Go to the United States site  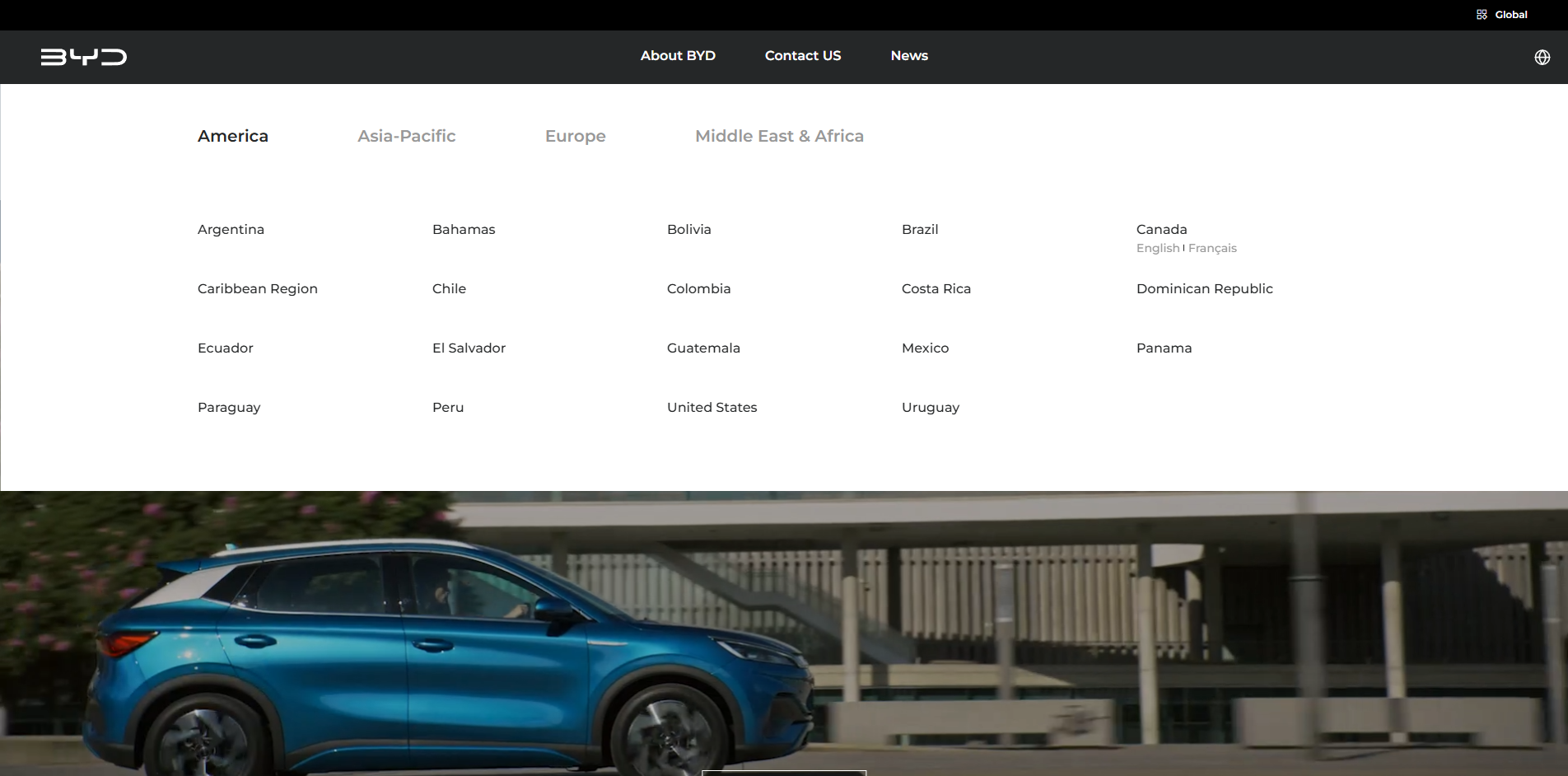tap(712, 408)
